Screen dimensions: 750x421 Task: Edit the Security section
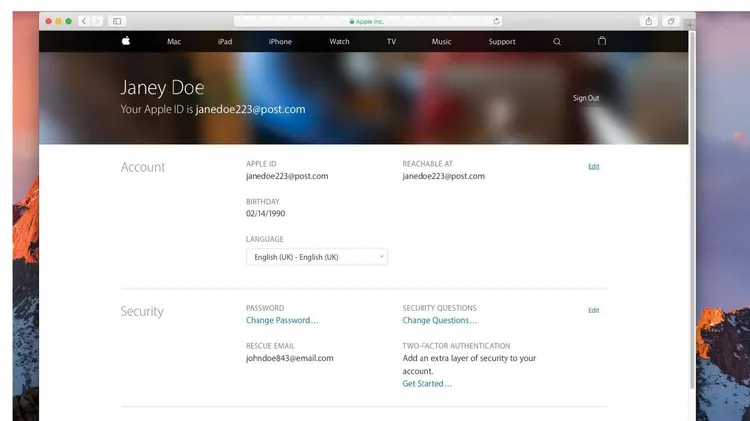pyautogui.click(x=594, y=310)
